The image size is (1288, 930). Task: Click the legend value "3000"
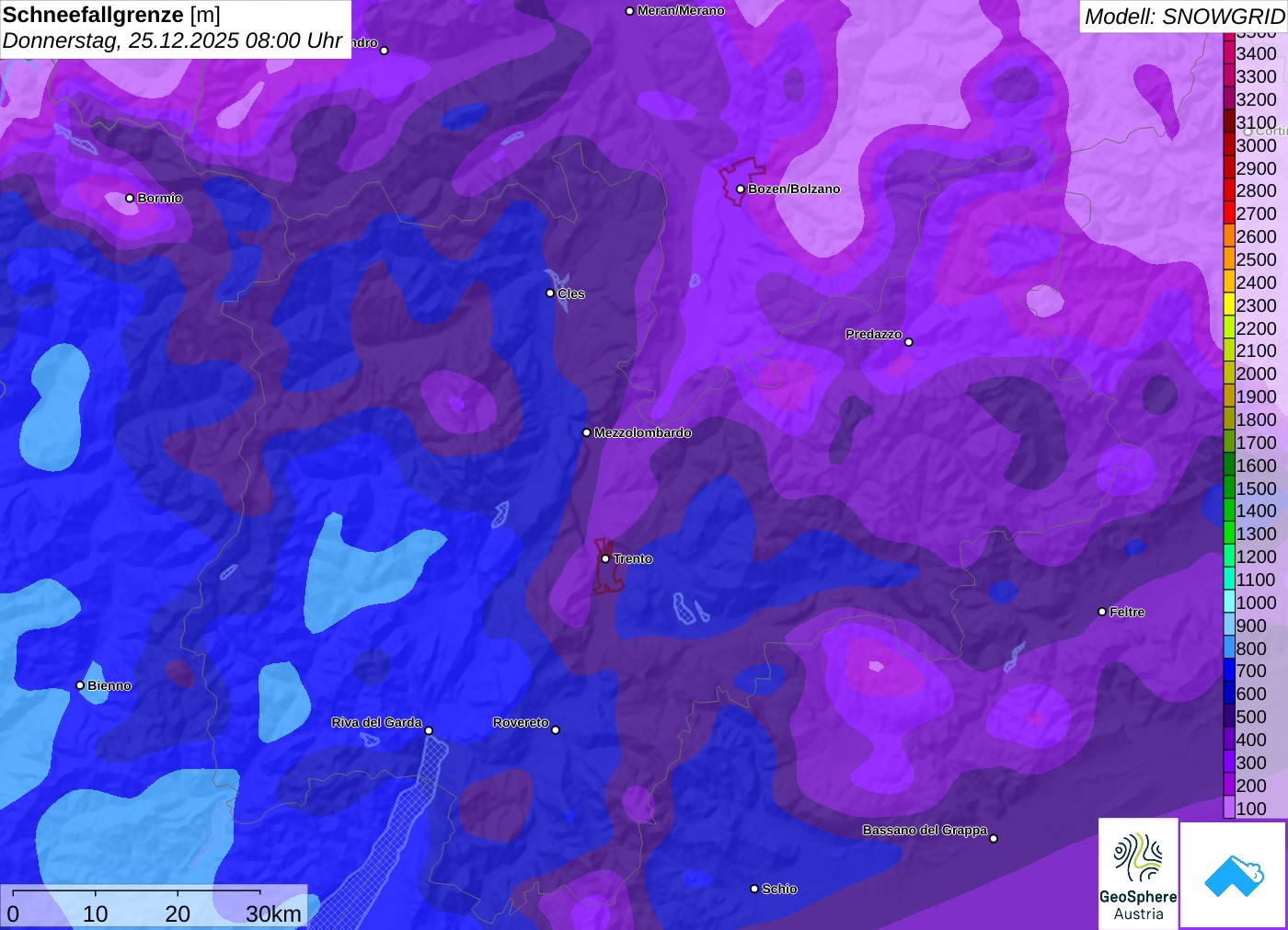[1257, 145]
